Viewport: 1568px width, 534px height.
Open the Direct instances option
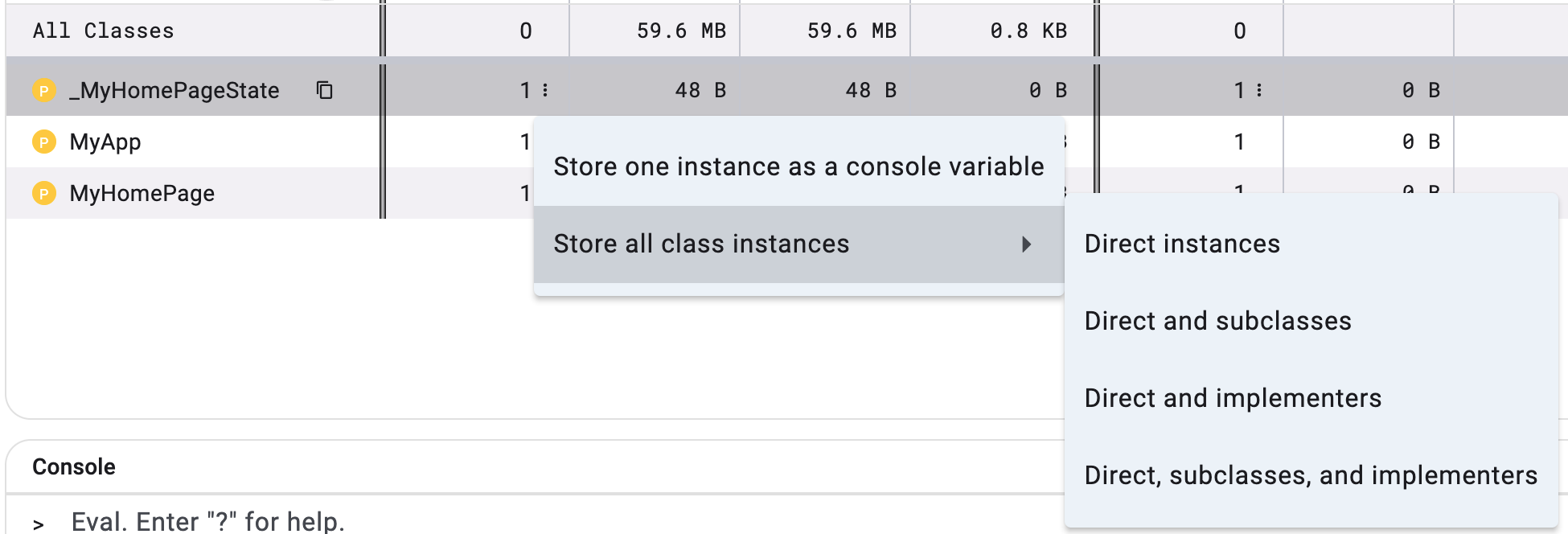[x=1182, y=244]
